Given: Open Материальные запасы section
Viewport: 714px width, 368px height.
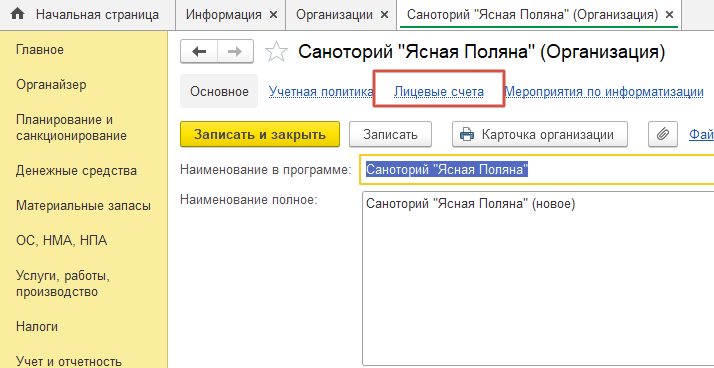Looking at the screenshot, I should (x=83, y=206).
